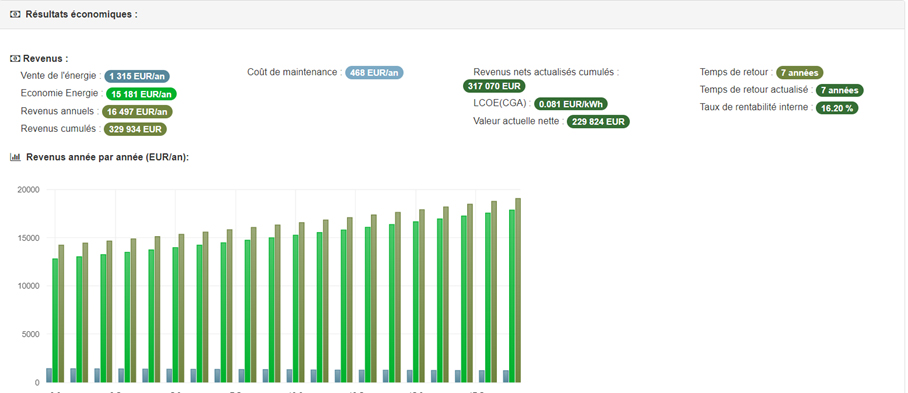Click the Economie Energie label

62,93
